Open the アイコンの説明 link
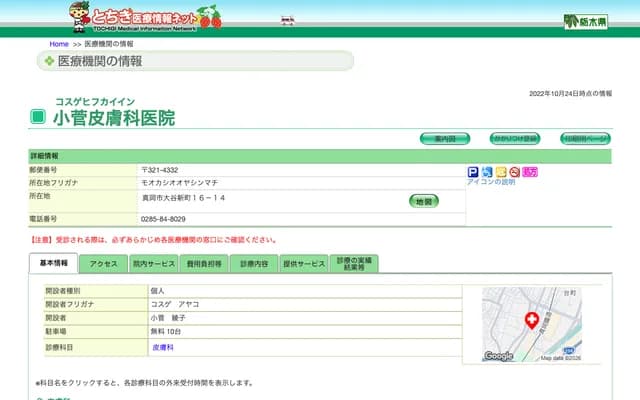Viewport: 640px width, 400px height. [491, 182]
